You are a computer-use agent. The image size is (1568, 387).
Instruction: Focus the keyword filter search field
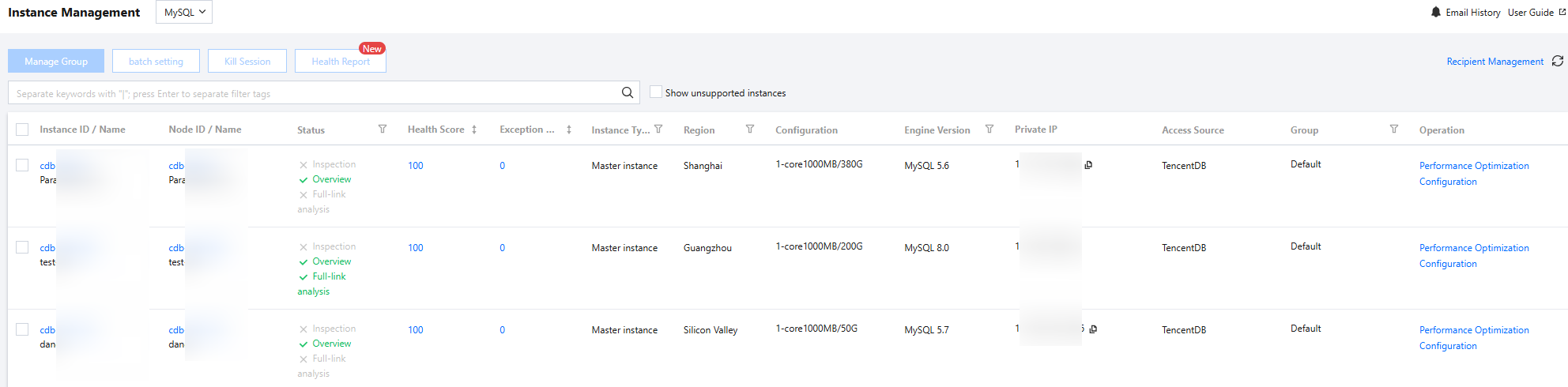coord(316,93)
